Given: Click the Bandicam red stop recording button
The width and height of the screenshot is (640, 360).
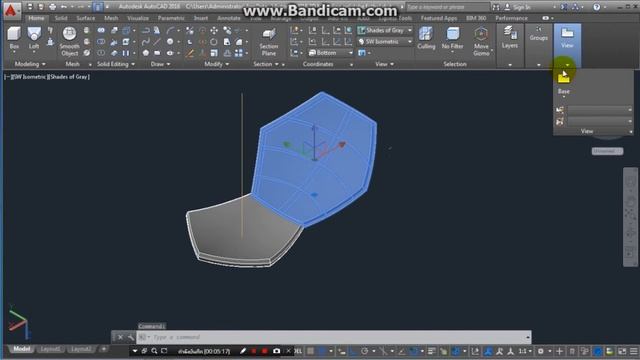Looking at the screenshot, I should click(x=265, y=351).
